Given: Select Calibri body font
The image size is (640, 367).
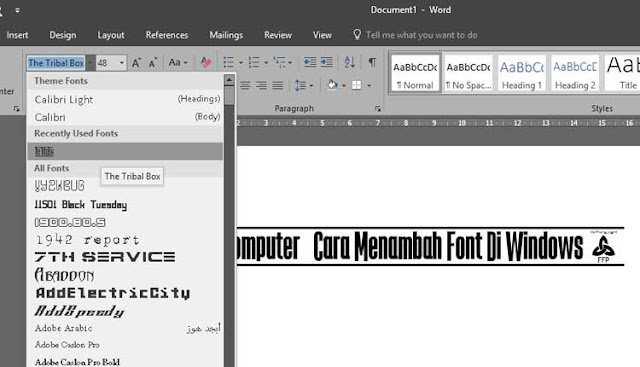Looking at the screenshot, I should [125, 117].
